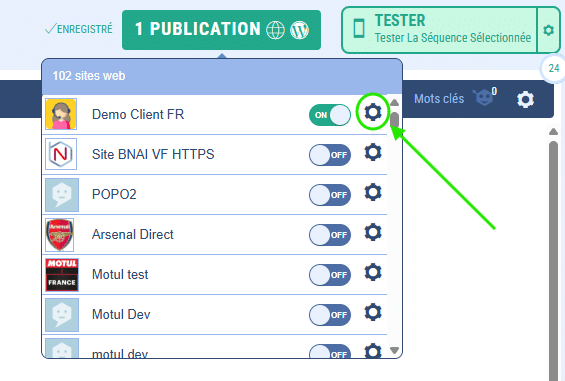Screen dimensions: 565x381
Task: Open settings gear for POPO2
Action: 373,192
